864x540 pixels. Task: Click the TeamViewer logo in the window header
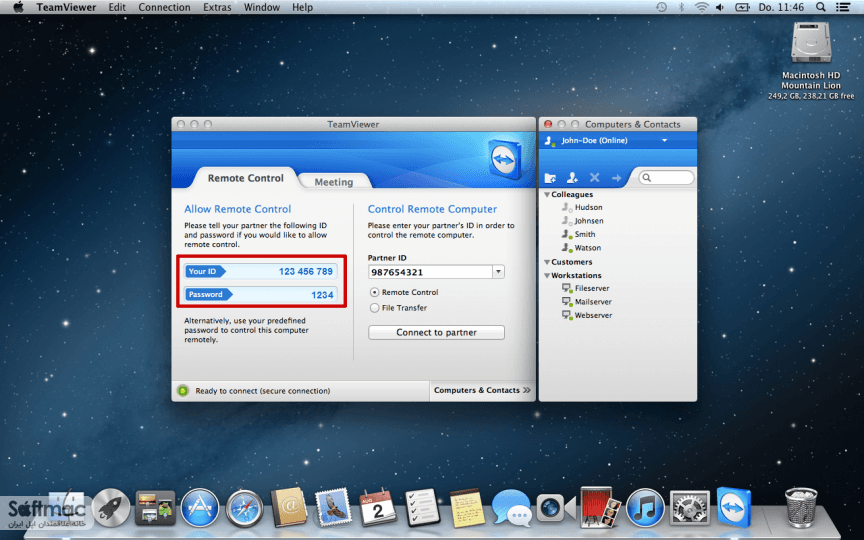tap(505, 159)
